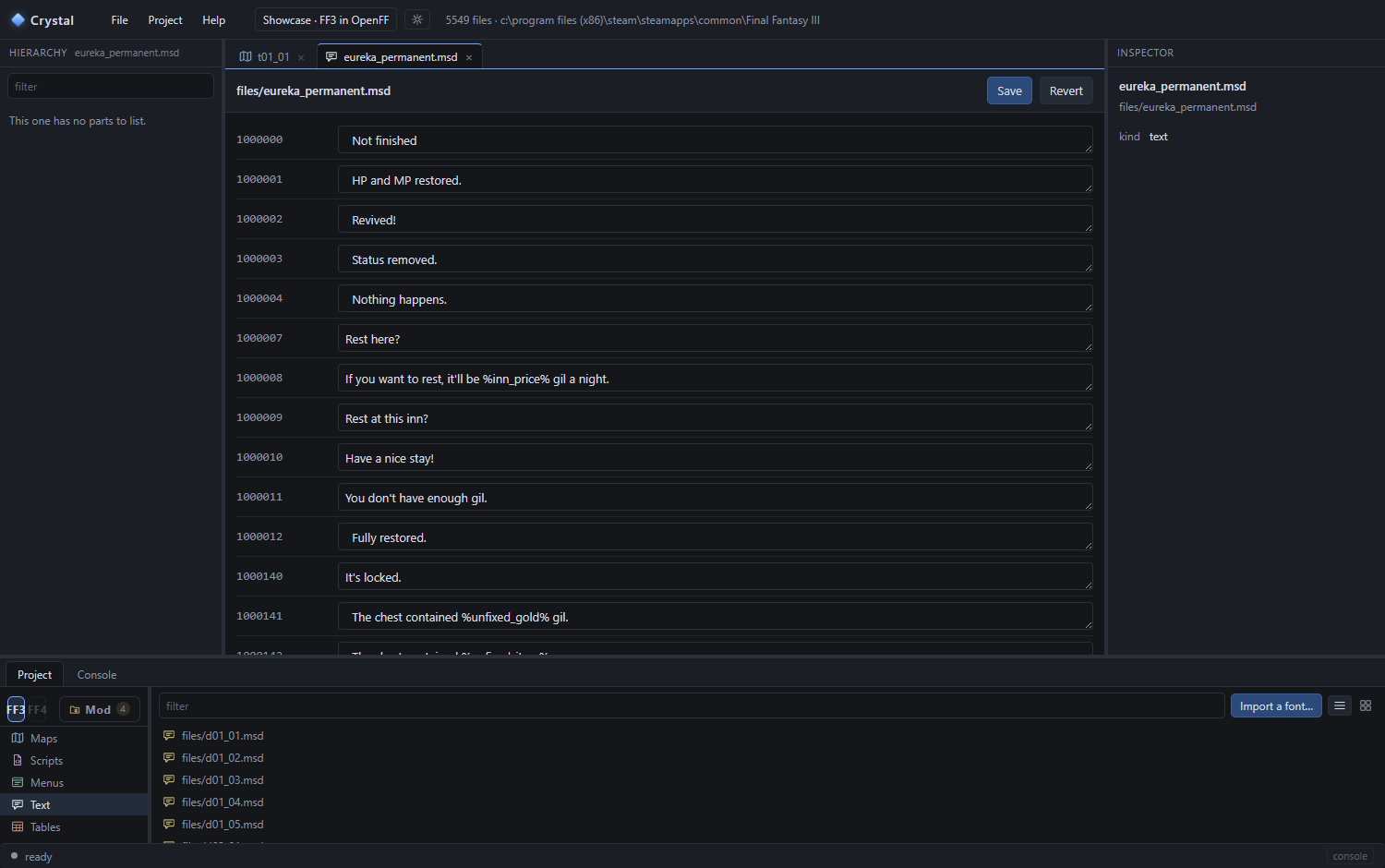The image size is (1385, 868).
Task: Edit the 'Rest here?' message field
Action: (x=716, y=339)
